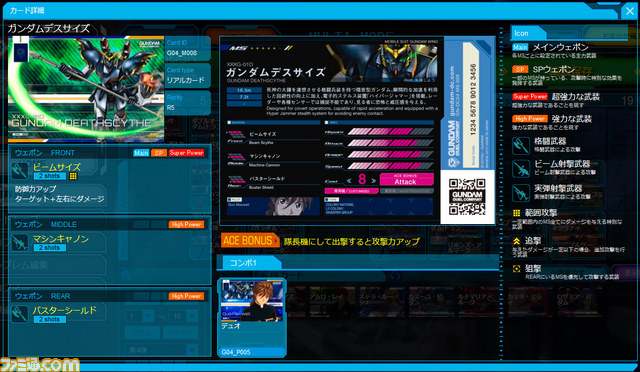
Task: Click the ACE BONUS label
Action: click(x=249, y=241)
